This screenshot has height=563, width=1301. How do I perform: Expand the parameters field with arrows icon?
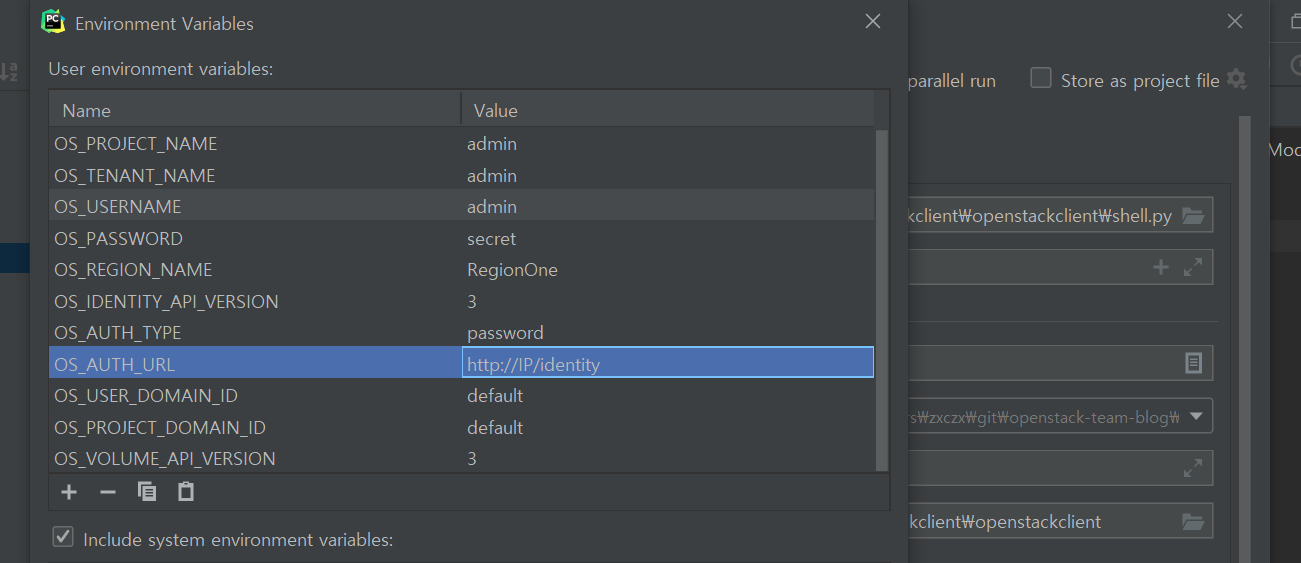pyautogui.click(x=1192, y=267)
